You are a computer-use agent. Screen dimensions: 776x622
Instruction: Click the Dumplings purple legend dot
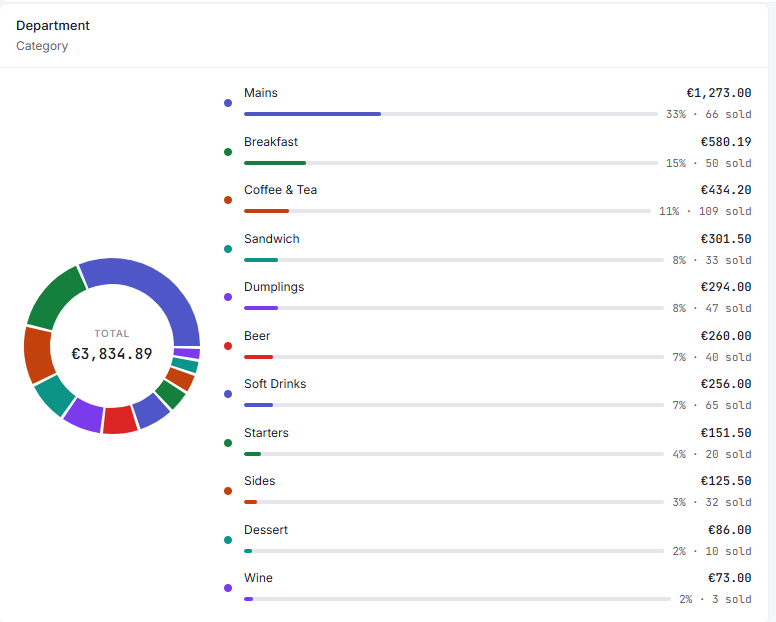228,297
